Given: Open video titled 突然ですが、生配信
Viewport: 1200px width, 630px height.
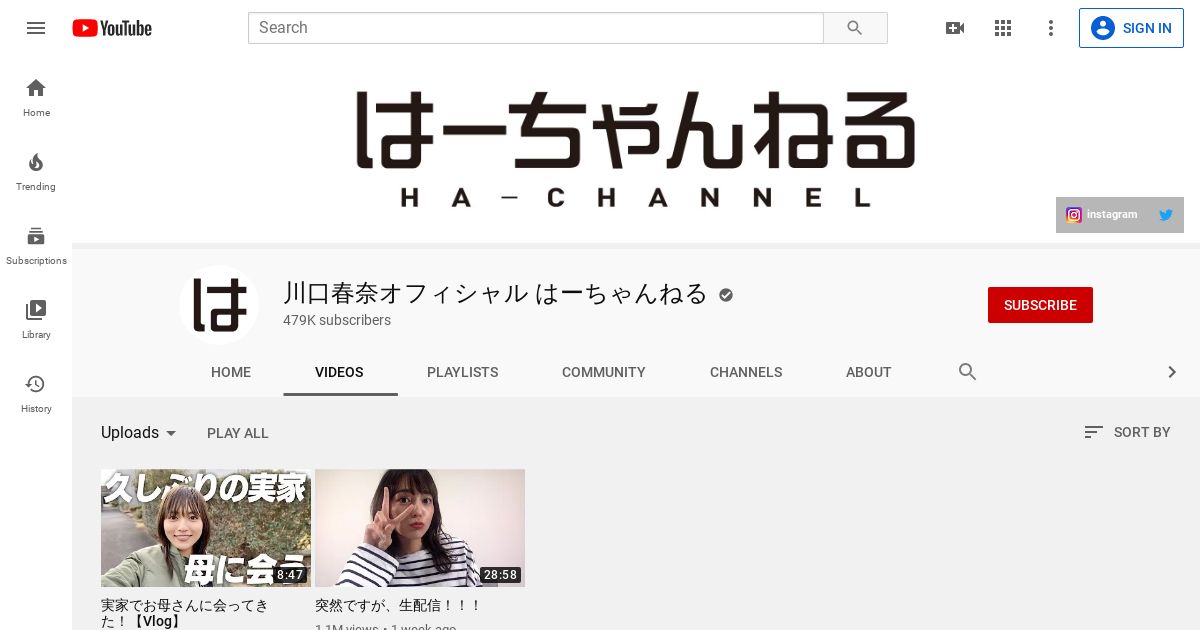Looking at the screenshot, I should [399, 605].
